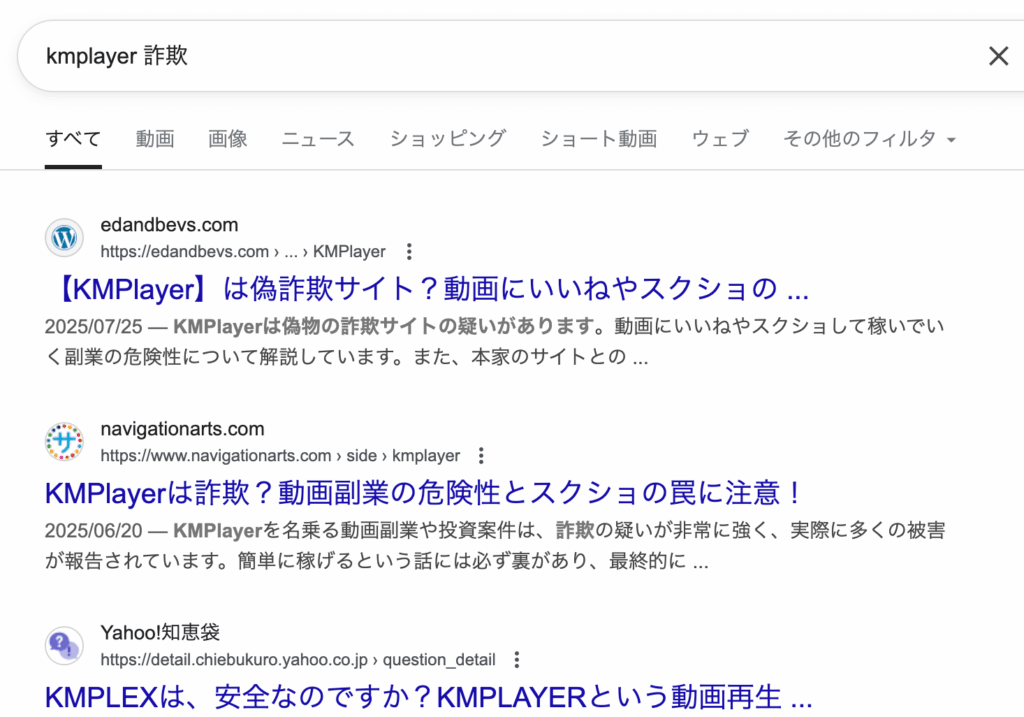
Task: Select the すべて tab
Action: (x=73, y=139)
